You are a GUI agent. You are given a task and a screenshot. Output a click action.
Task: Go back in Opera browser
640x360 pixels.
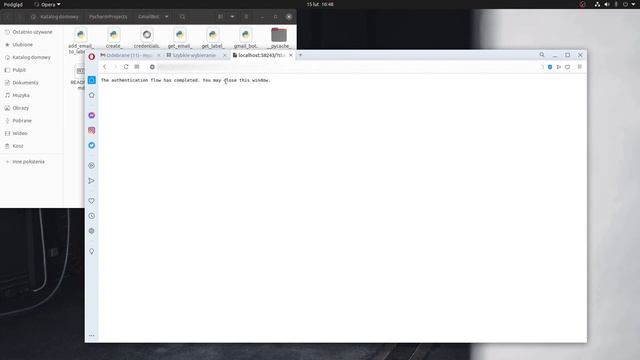coord(104,67)
